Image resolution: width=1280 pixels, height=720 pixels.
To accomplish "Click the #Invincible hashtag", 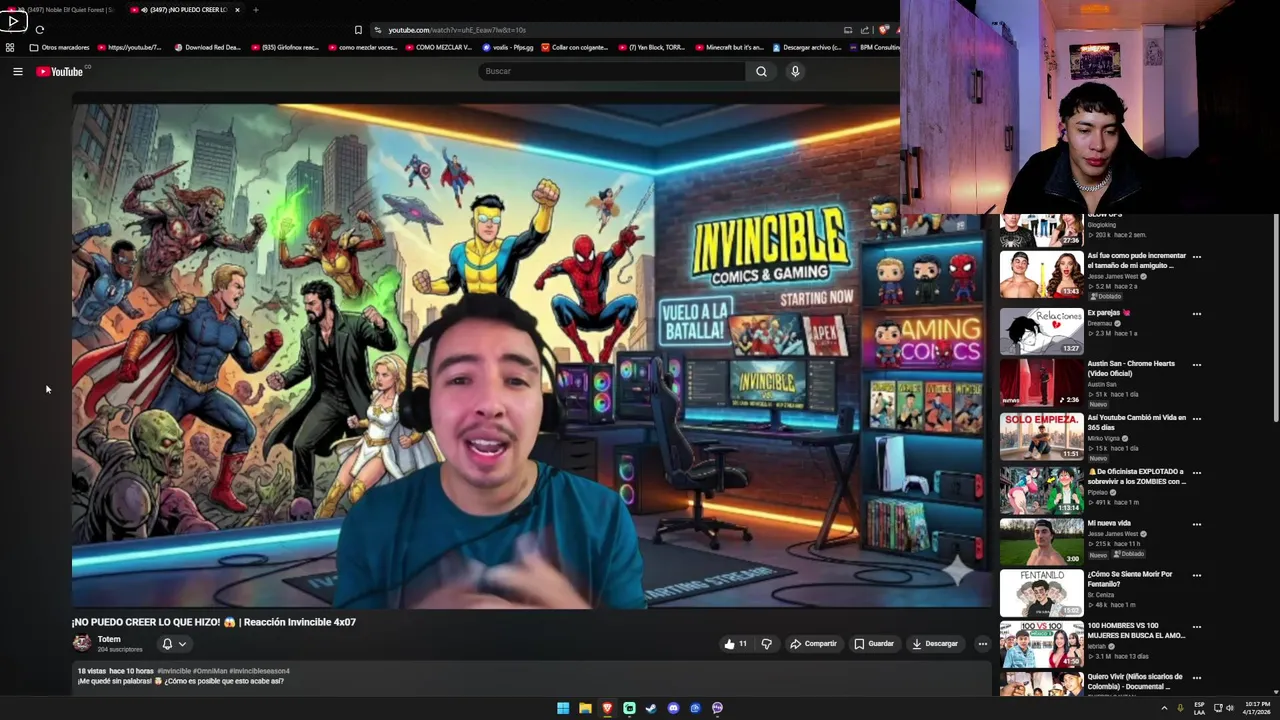I will pyautogui.click(x=174, y=671).
